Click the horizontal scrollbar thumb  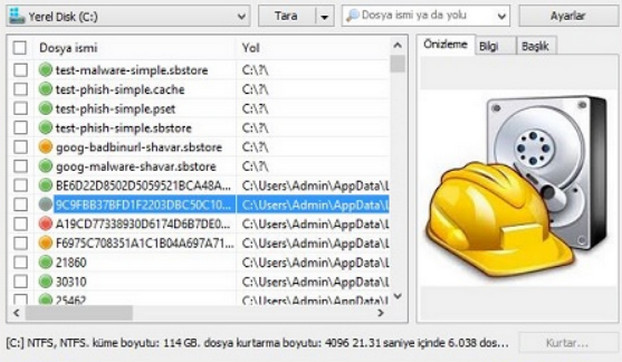point(79,313)
